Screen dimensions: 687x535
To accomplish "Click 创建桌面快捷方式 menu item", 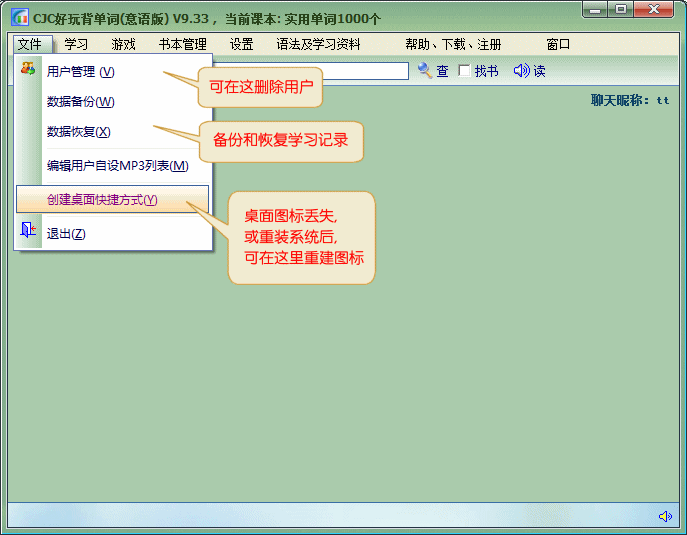I will [x=102, y=200].
